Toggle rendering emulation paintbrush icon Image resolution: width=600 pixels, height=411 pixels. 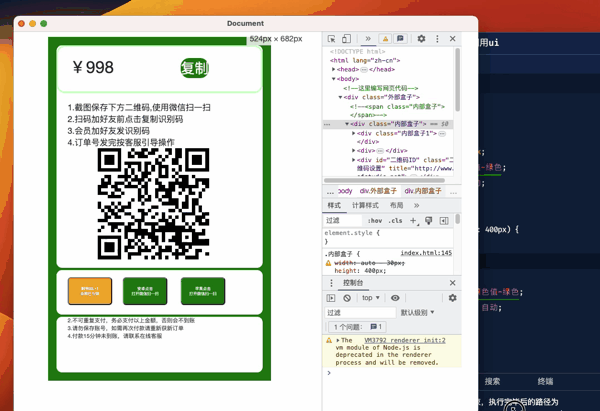click(x=429, y=220)
